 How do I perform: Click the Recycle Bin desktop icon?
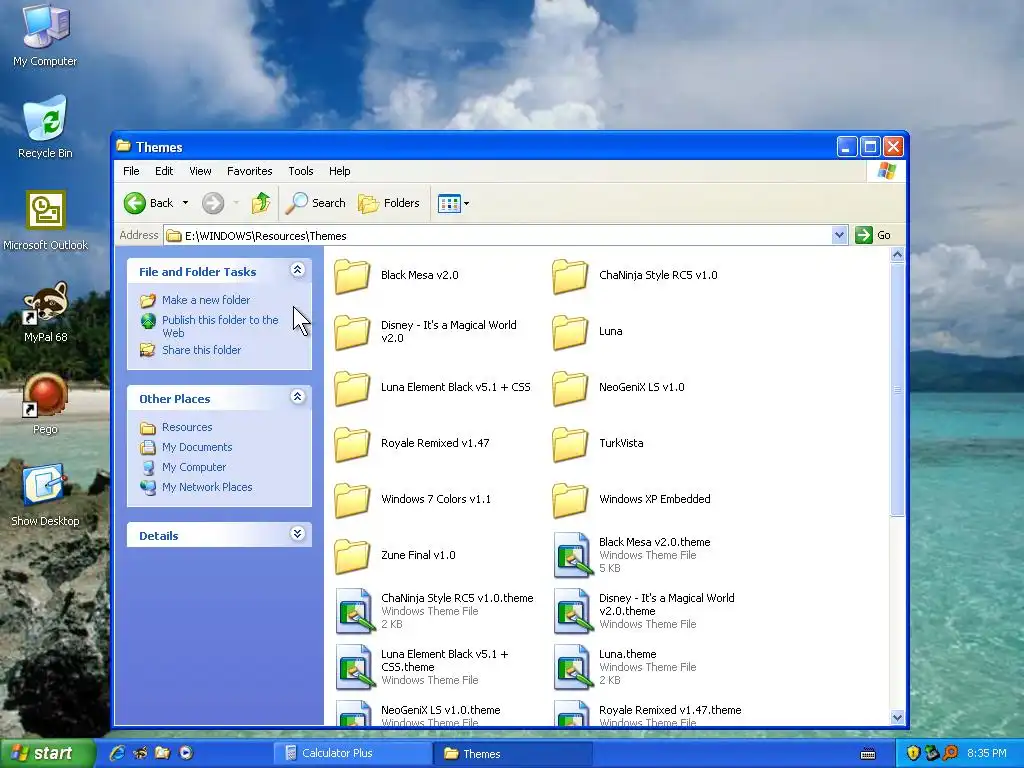point(45,127)
